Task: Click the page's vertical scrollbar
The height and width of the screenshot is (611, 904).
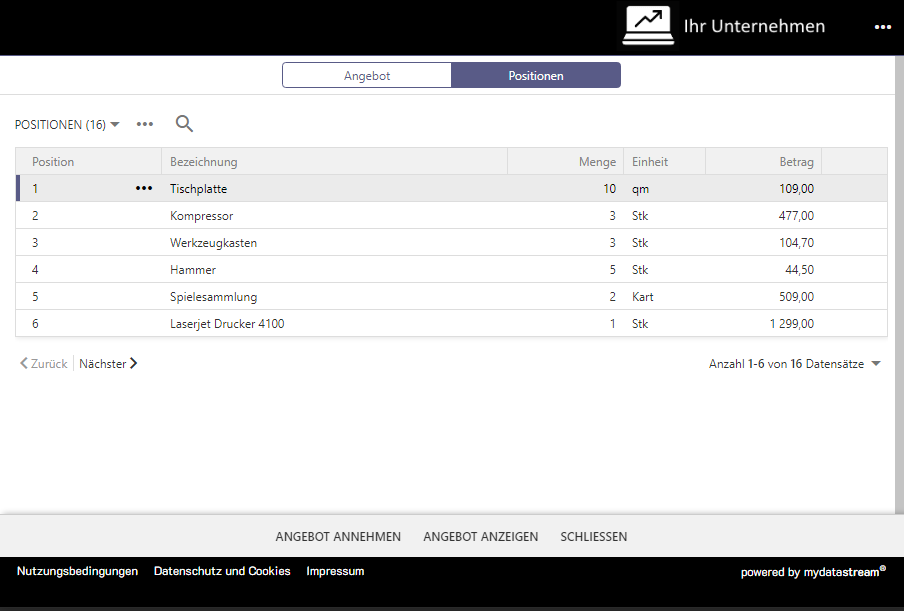Action: [899, 284]
